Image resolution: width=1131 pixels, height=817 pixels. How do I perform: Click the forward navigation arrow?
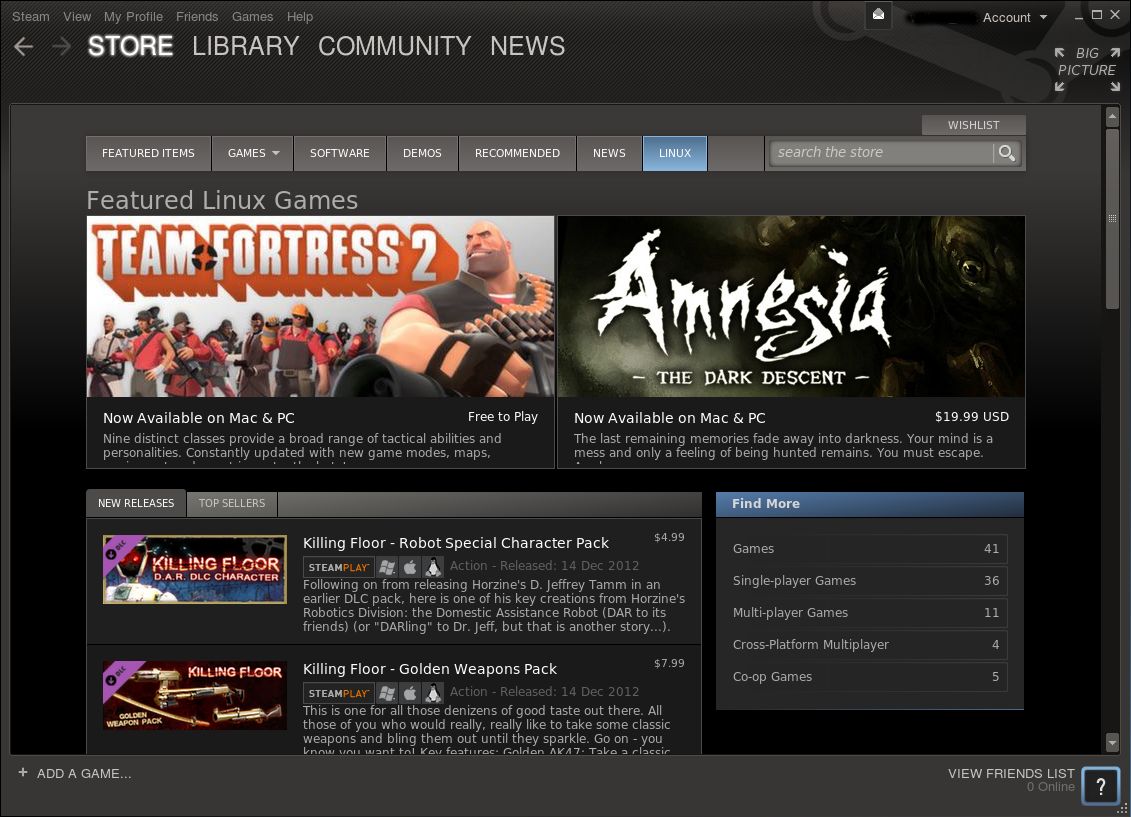[x=61, y=47]
